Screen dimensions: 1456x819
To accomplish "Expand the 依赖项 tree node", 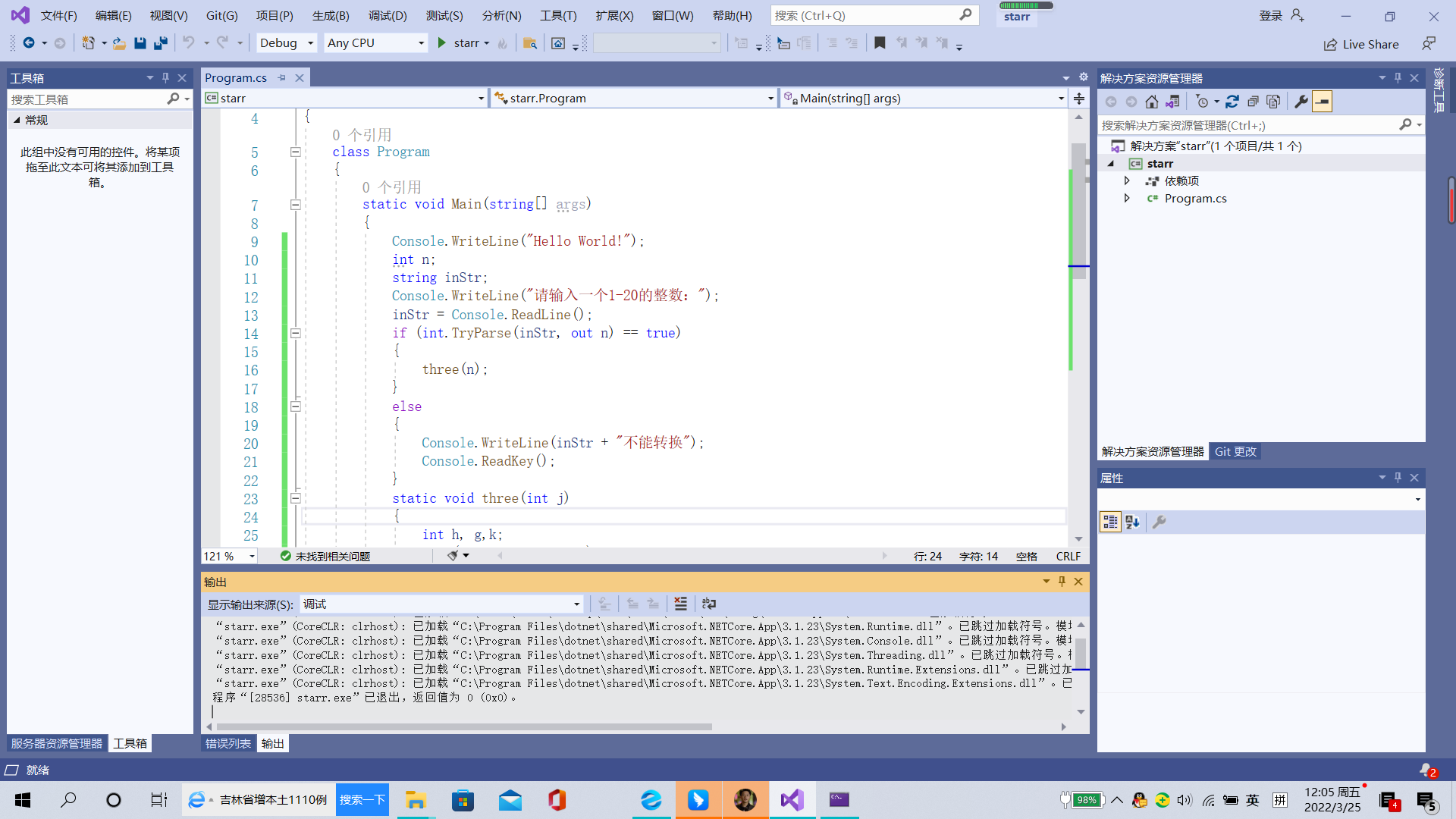I will tap(1127, 180).
